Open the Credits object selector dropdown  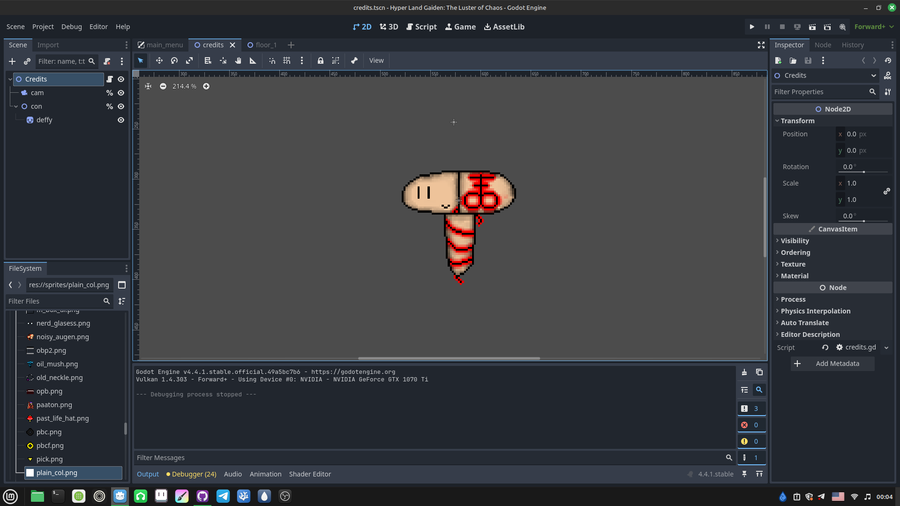(x=825, y=75)
